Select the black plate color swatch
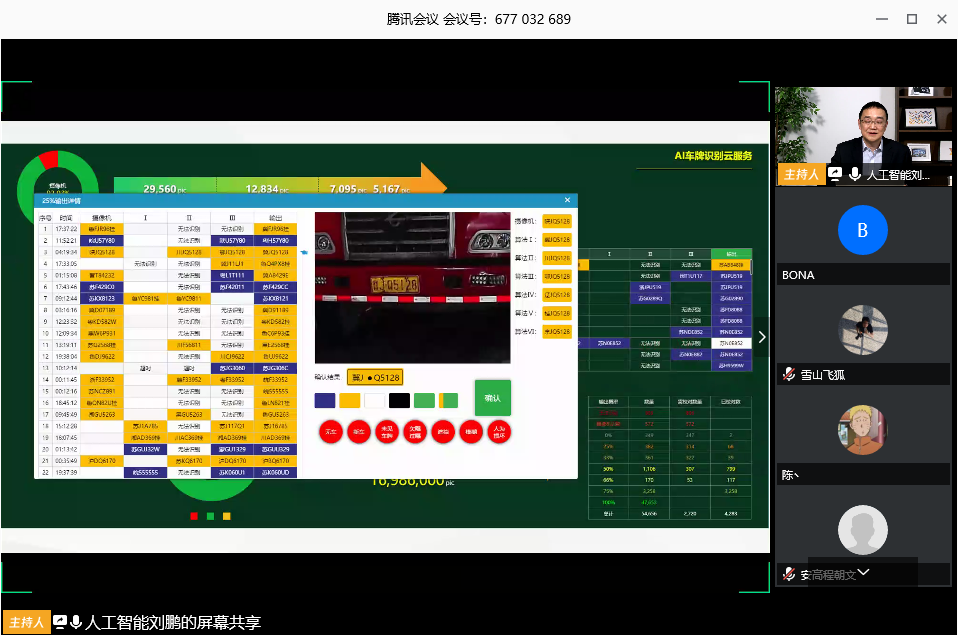This screenshot has height=635, width=958. (399, 401)
